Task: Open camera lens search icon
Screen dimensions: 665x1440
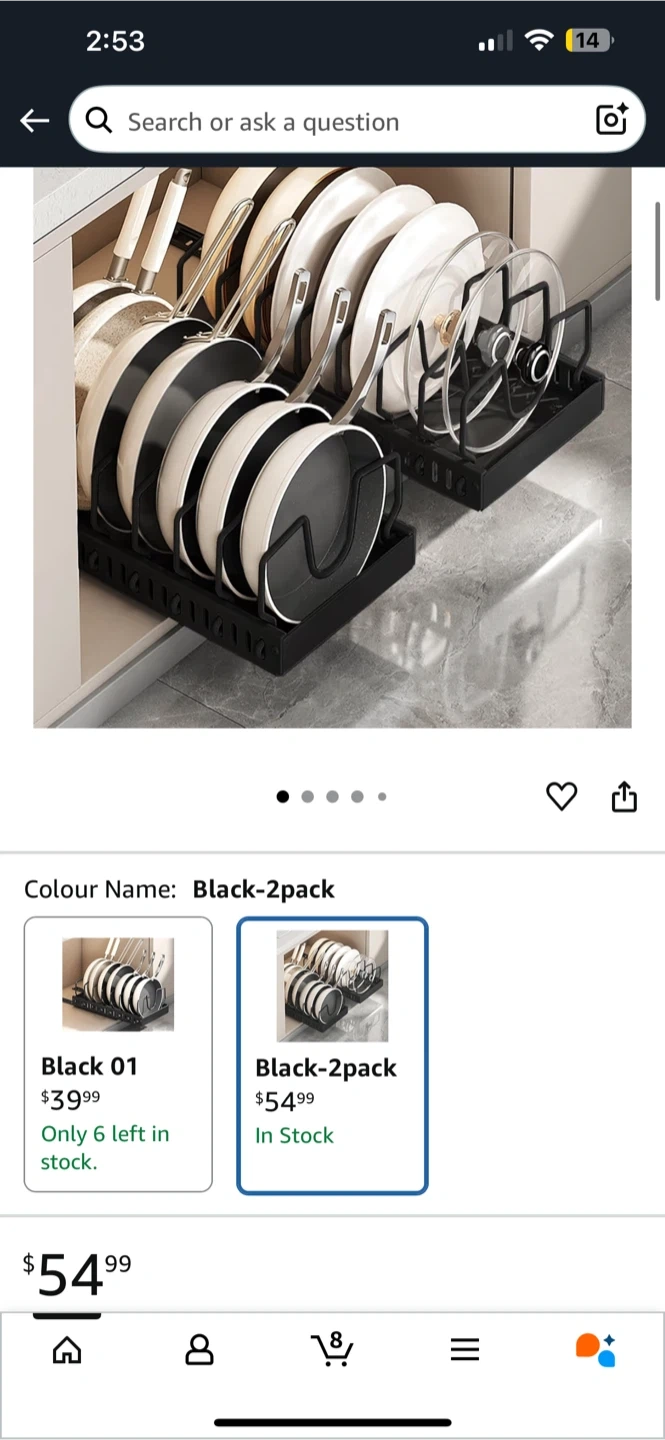Action: pyautogui.click(x=611, y=119)
